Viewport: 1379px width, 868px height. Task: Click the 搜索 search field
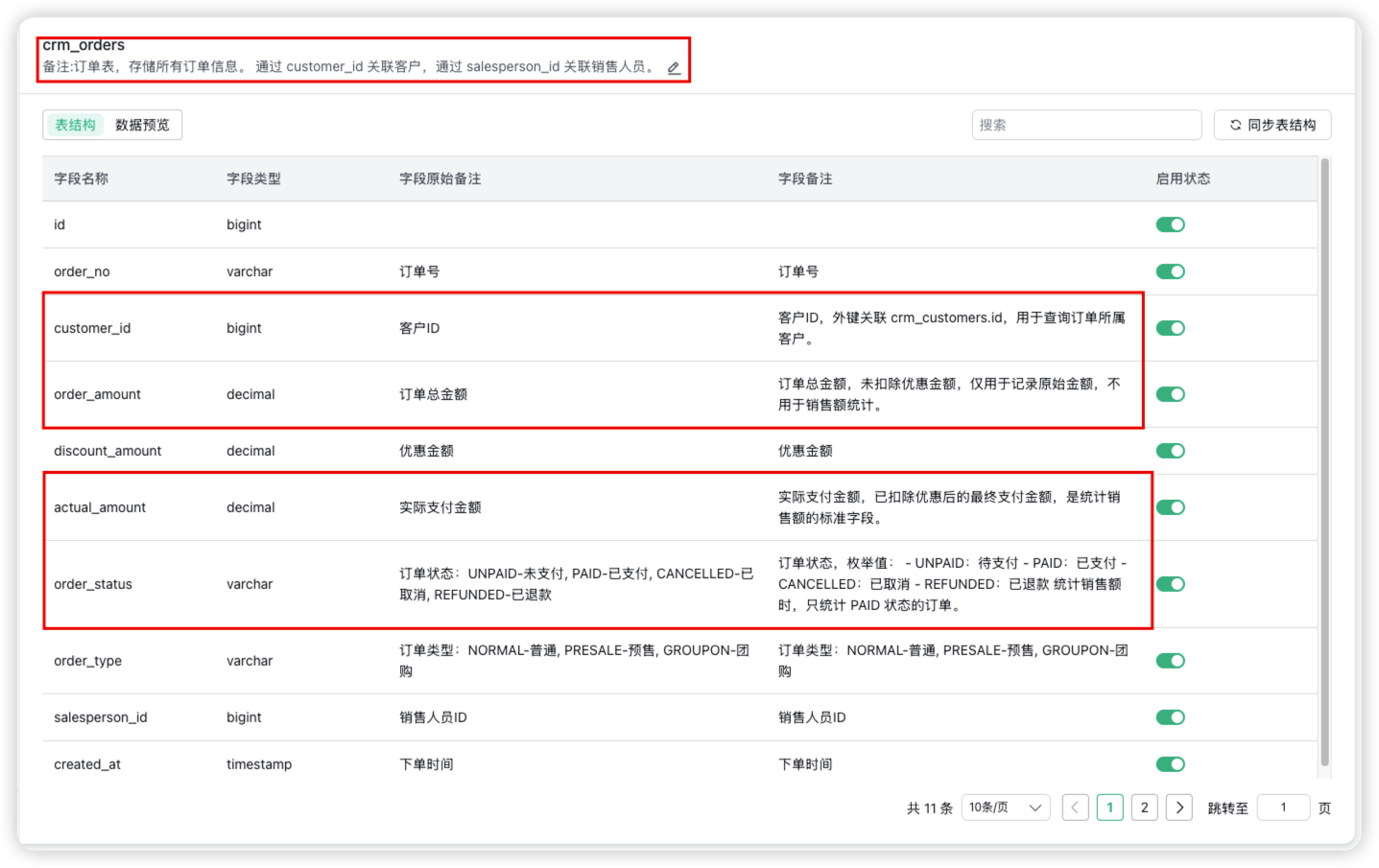(1086, 124)
